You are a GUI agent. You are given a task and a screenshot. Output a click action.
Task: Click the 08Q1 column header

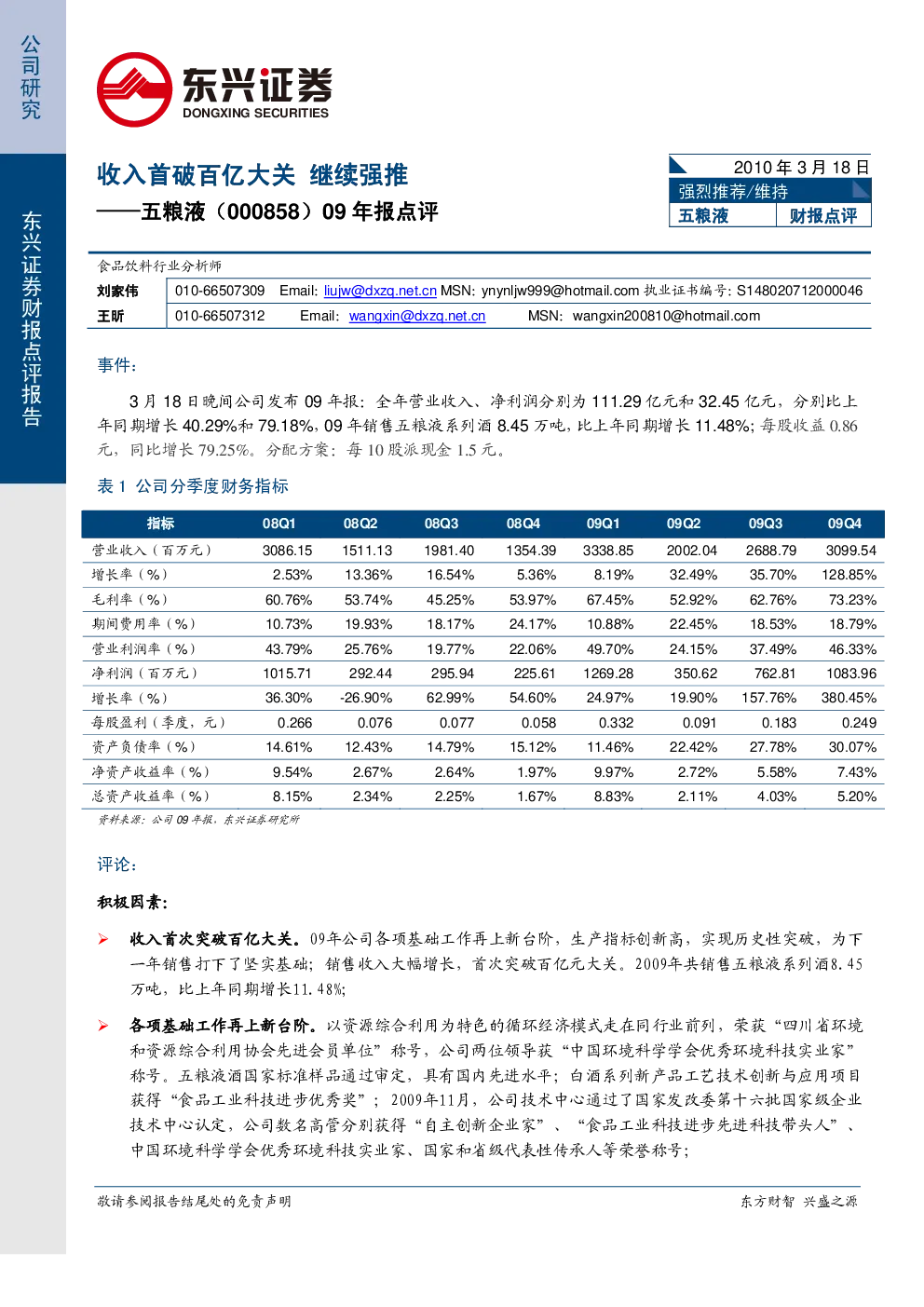[279, 524]
